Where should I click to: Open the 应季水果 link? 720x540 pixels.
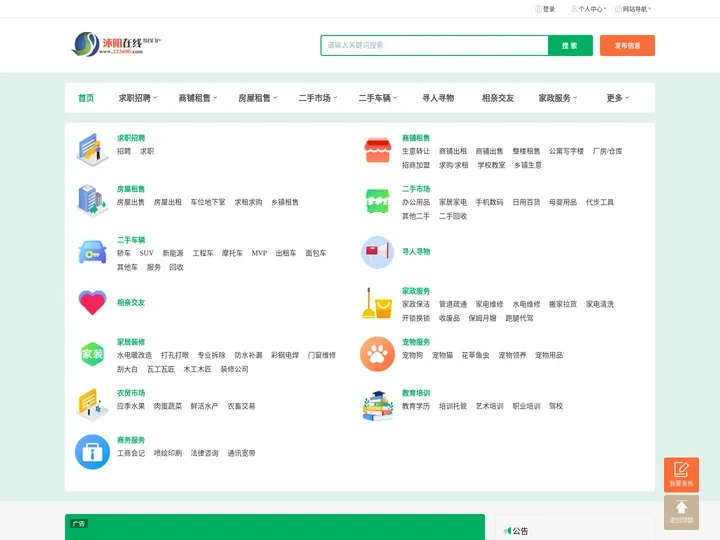click(131, 406)
